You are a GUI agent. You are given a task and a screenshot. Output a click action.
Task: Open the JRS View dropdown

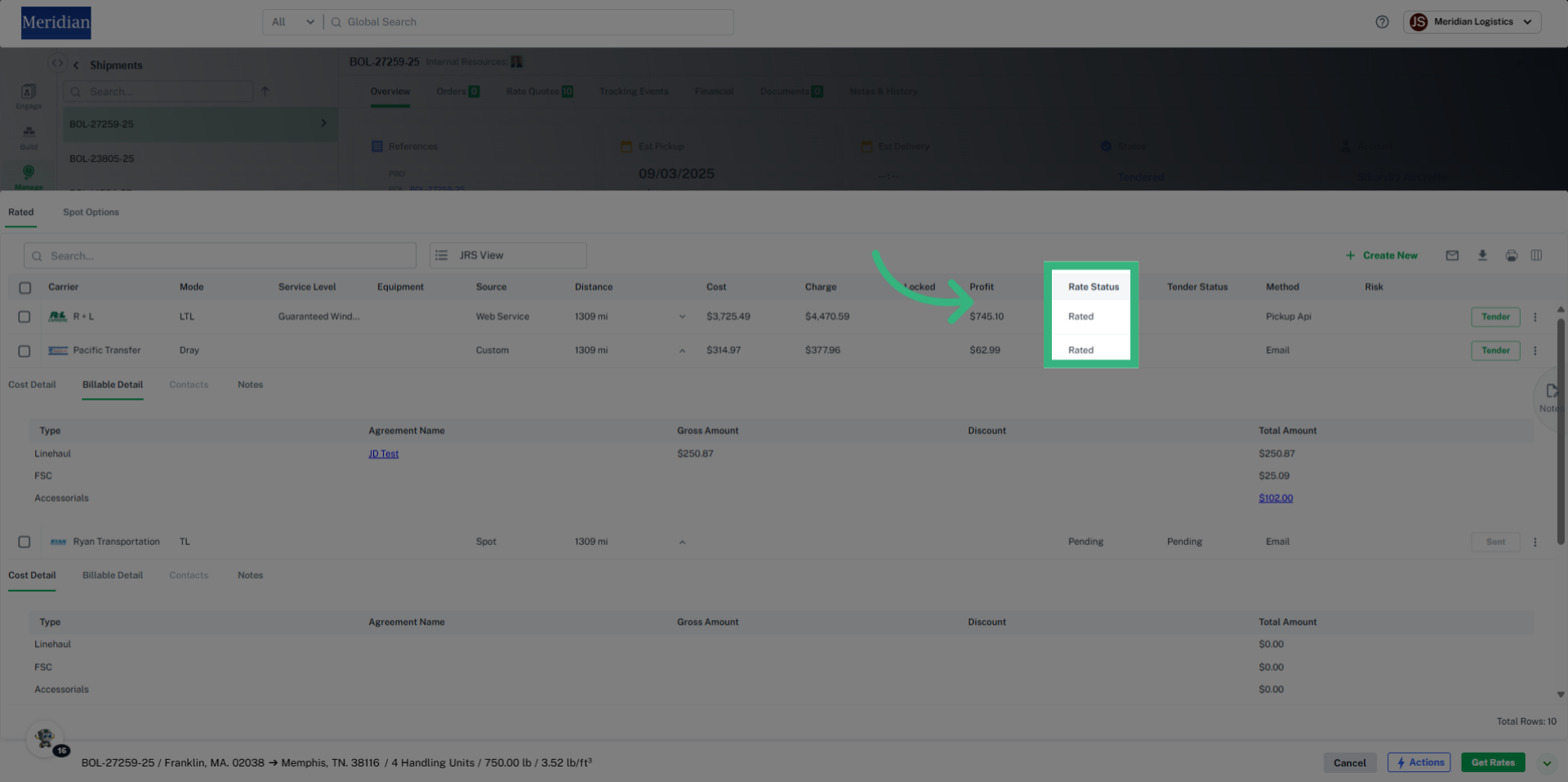coord(508,256)
